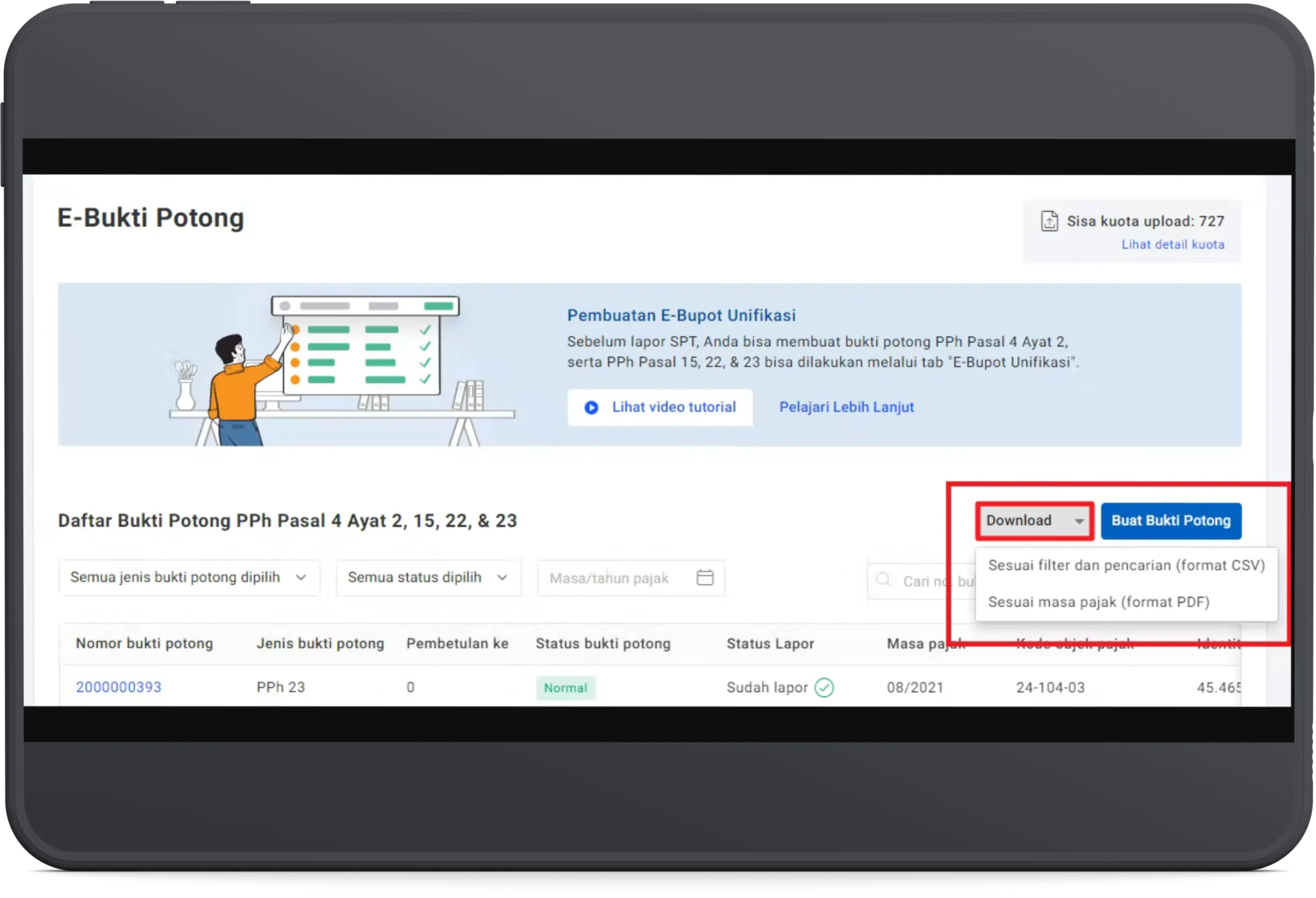Select Sesuai filter dan pencarian (format CSV)
This screenshot has height=898, width=1316.
(1126, 565)
